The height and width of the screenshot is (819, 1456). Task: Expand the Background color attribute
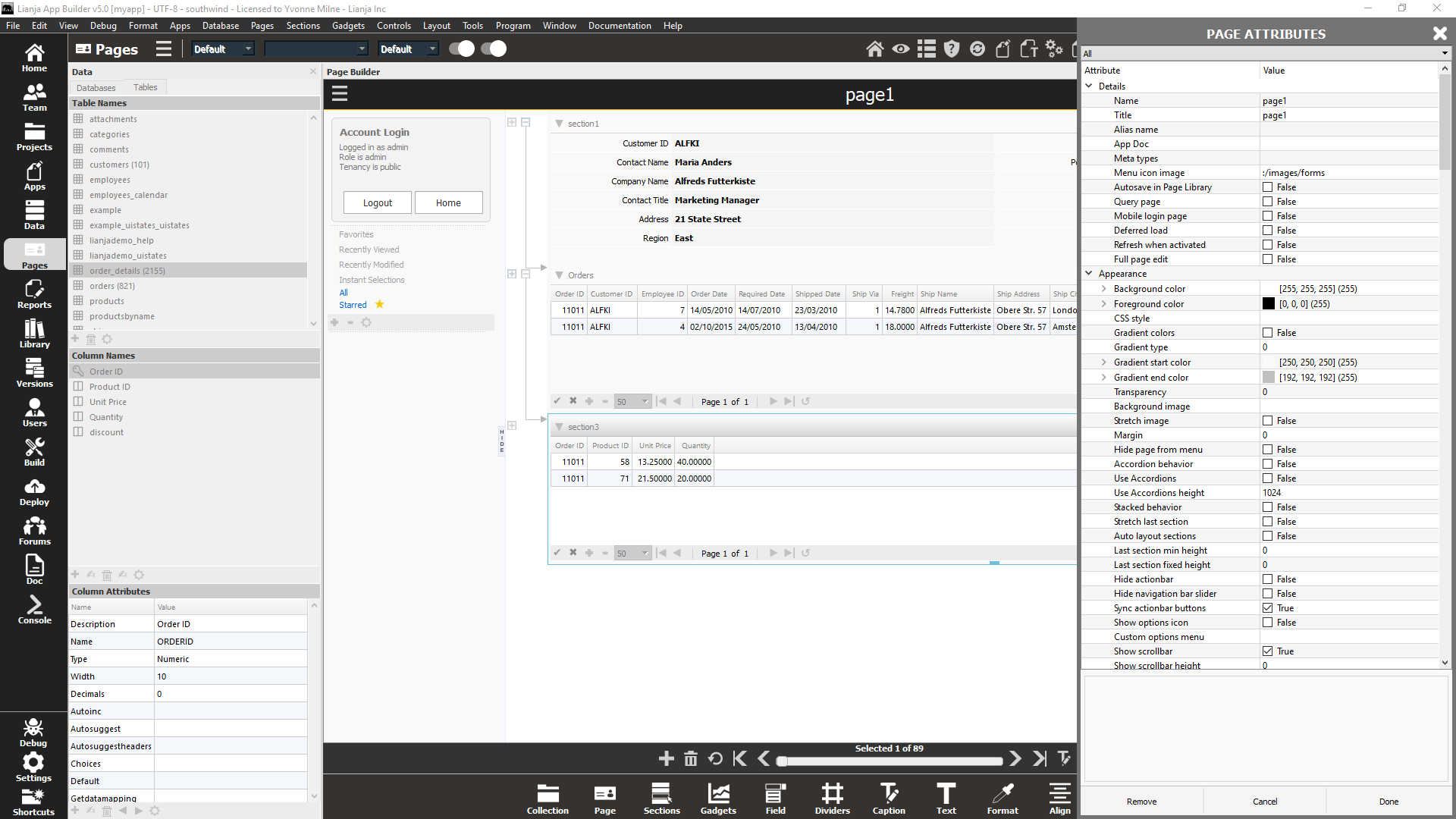1103,289
